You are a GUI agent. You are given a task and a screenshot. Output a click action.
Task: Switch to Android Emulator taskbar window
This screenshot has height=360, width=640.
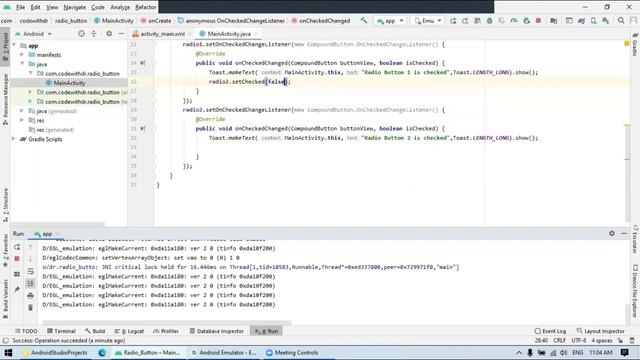pos(224,352)
